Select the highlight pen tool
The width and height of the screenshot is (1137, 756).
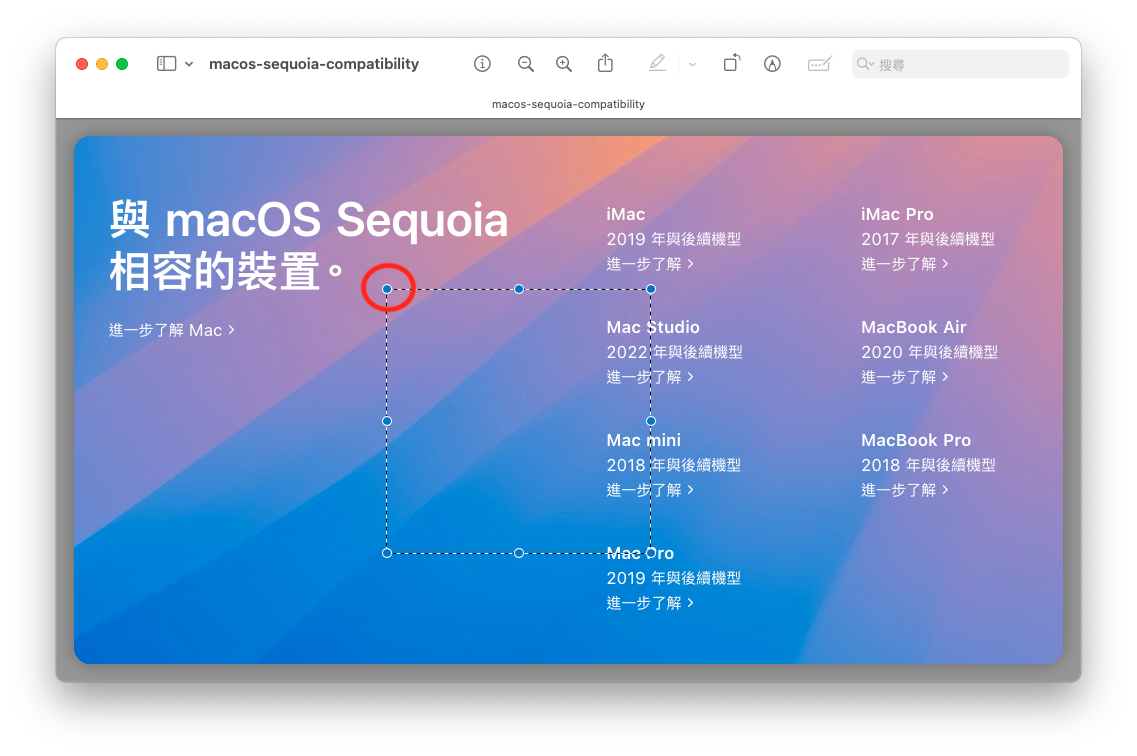(x=657, y=63)
